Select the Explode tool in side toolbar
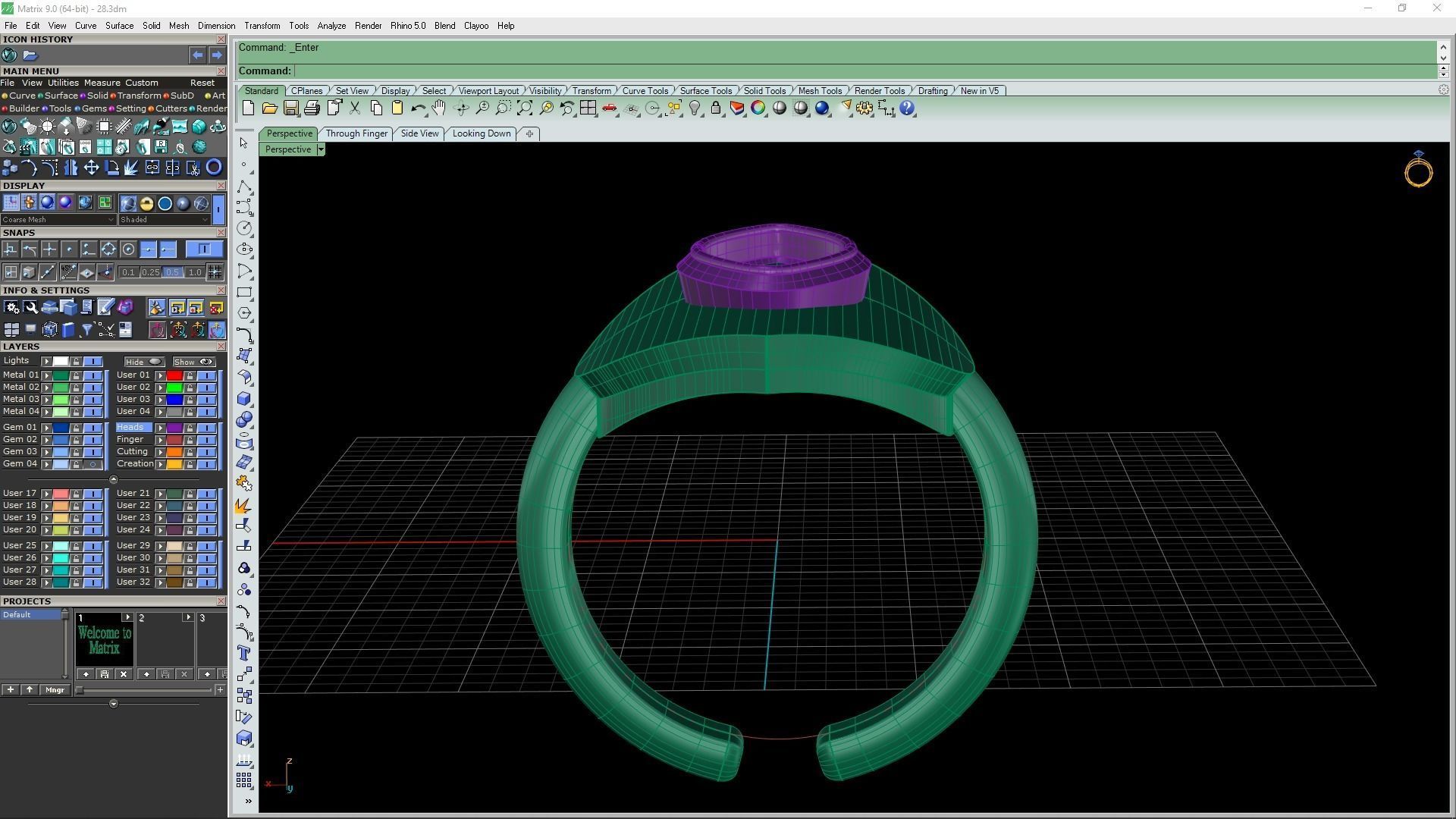Screen dimensions: 1456x819 tap(243, 504)
